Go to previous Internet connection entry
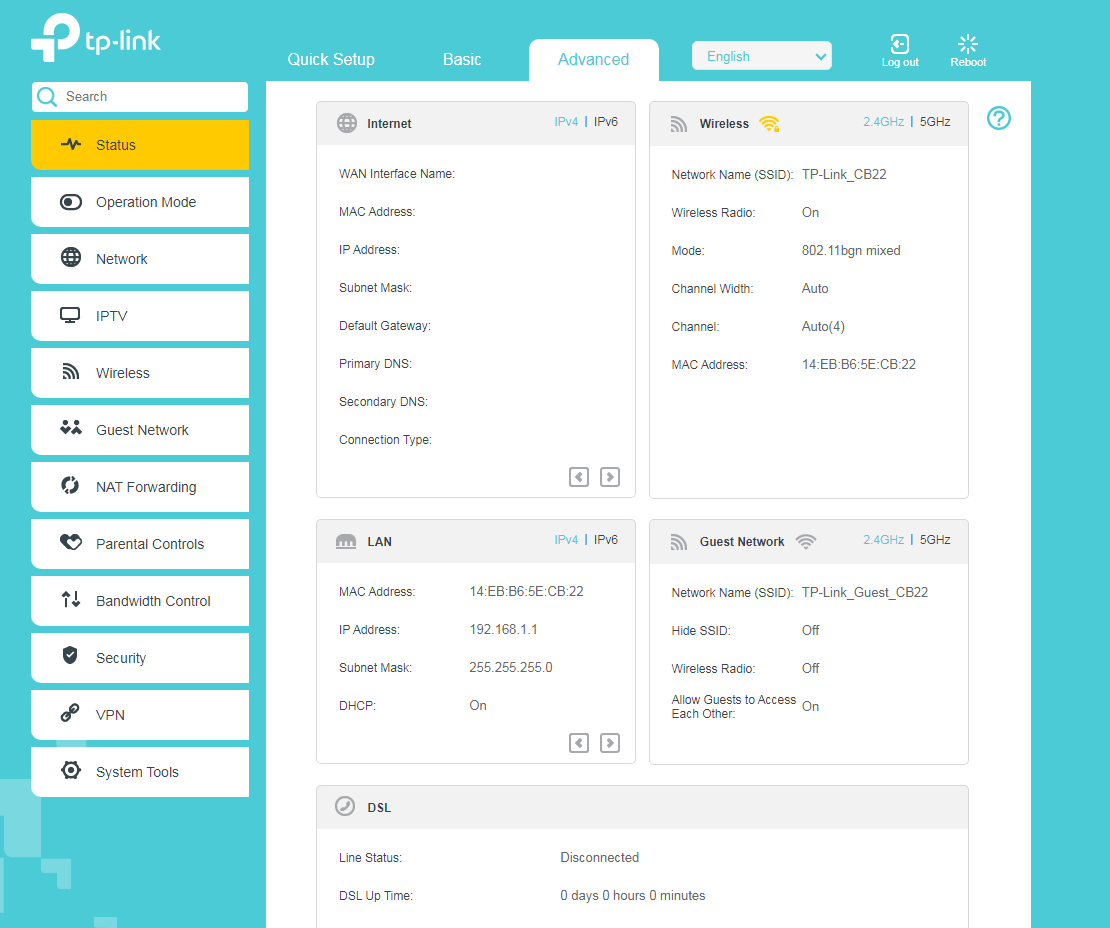1110x928 pixels. click(x=579, y=477)
